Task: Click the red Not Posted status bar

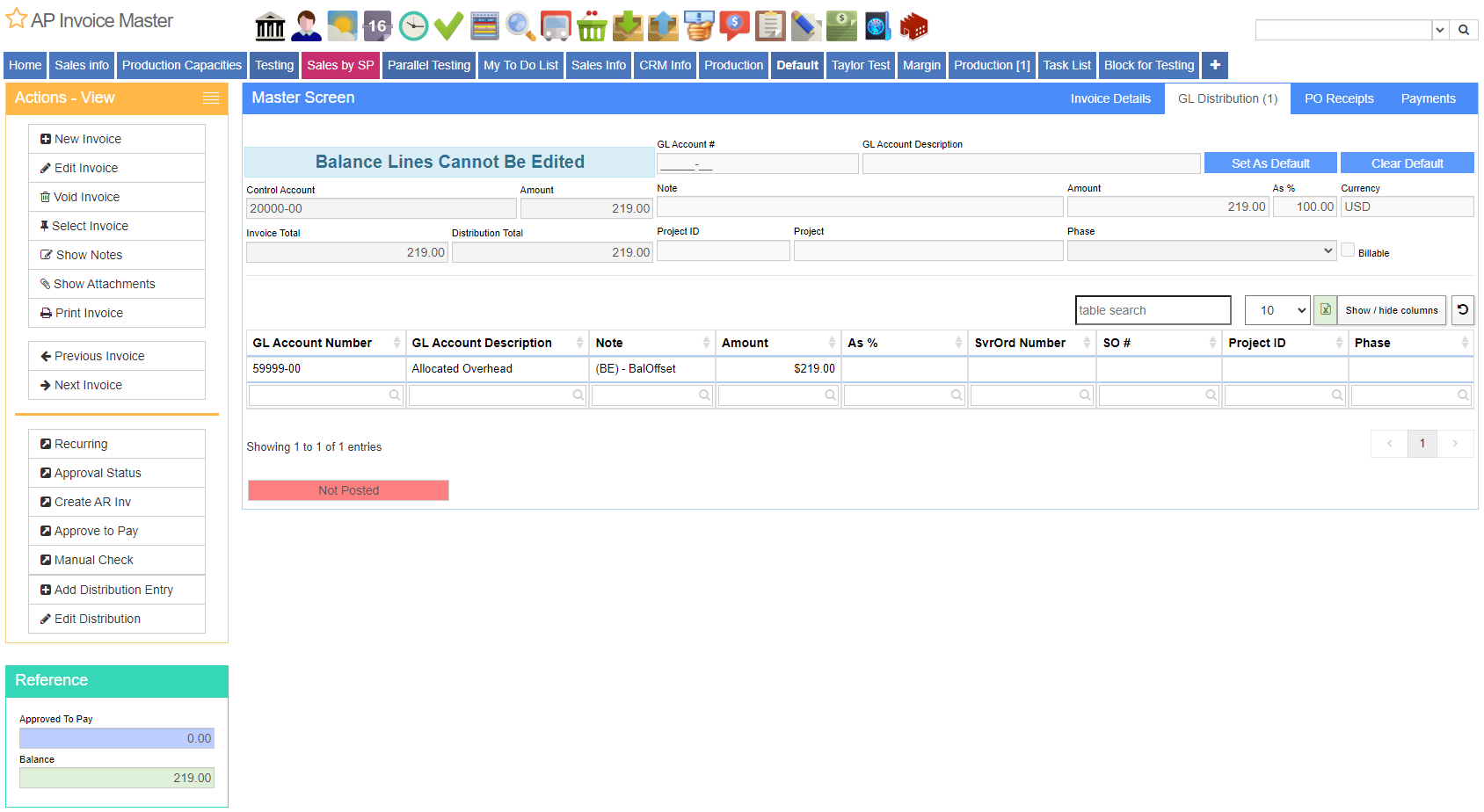Action: pos(348,490)
